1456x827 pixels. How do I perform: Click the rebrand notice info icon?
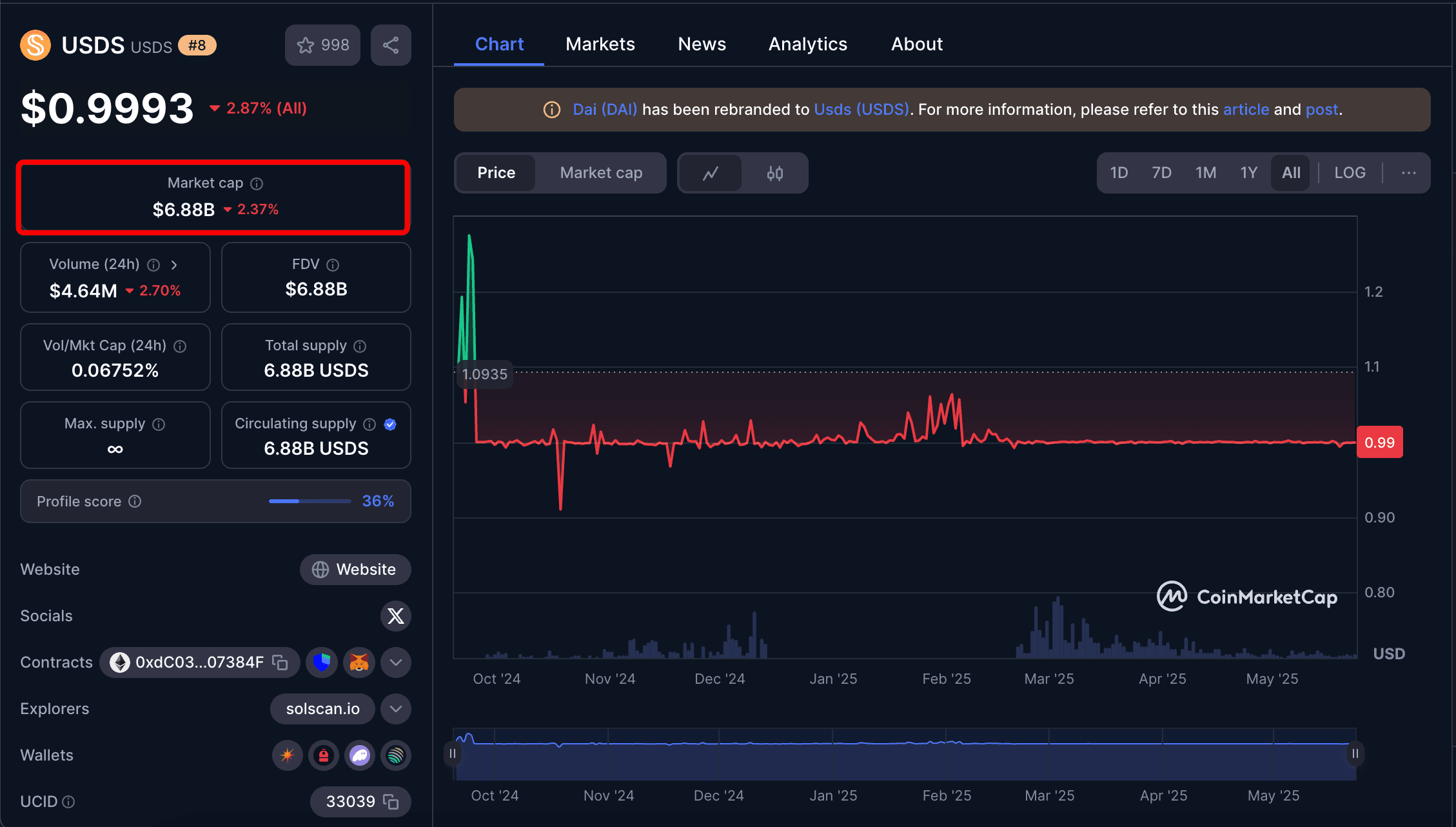tap(552, 110)
